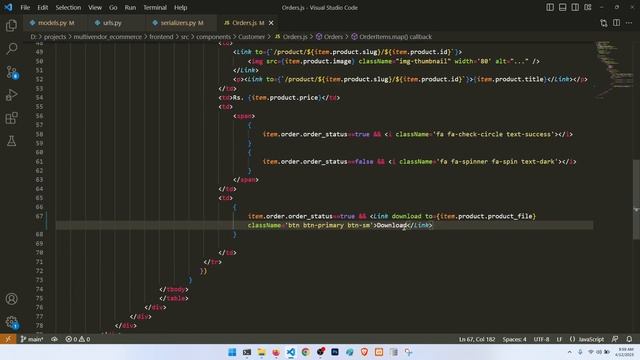
Task: Open notifications bell in status bar
Action: tap(629, 339)
